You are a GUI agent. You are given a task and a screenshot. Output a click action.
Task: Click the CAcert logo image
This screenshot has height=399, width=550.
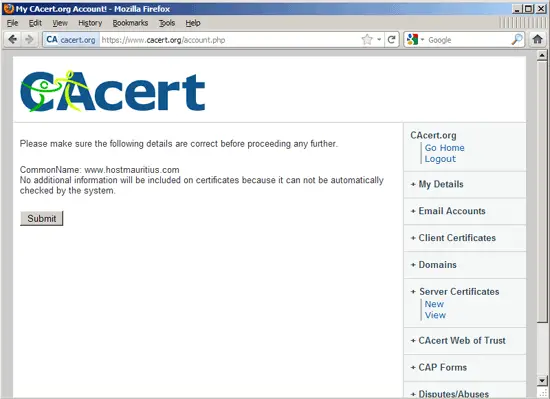[113, 91]
